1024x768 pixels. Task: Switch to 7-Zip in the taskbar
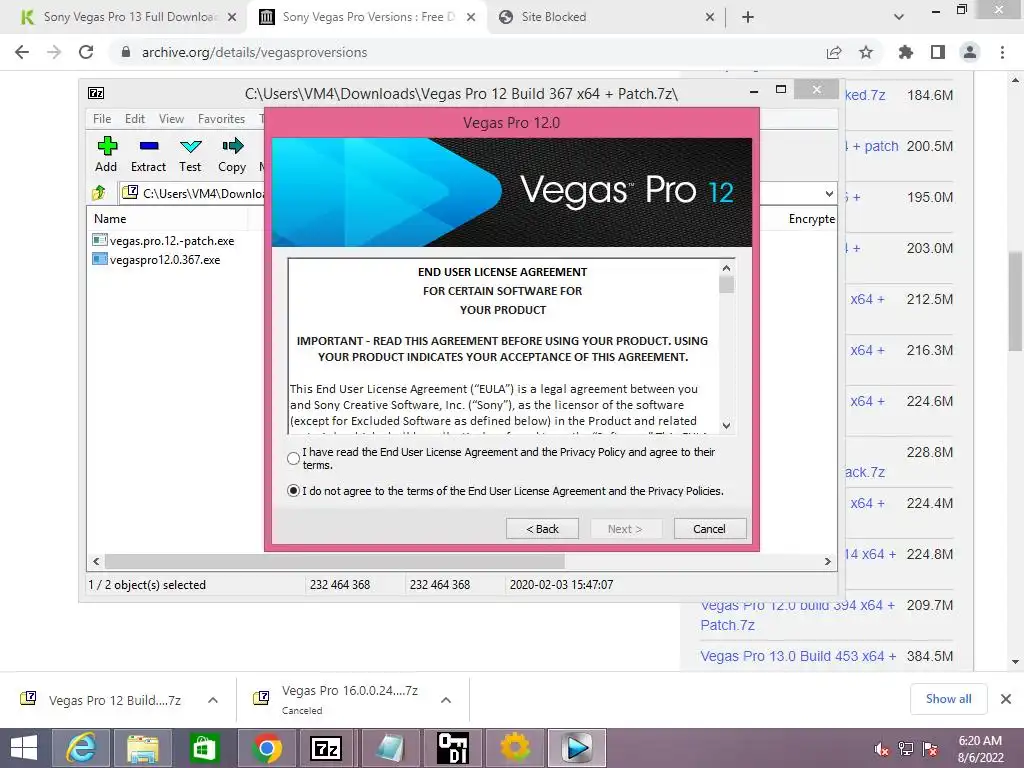[x=326, y=748]
